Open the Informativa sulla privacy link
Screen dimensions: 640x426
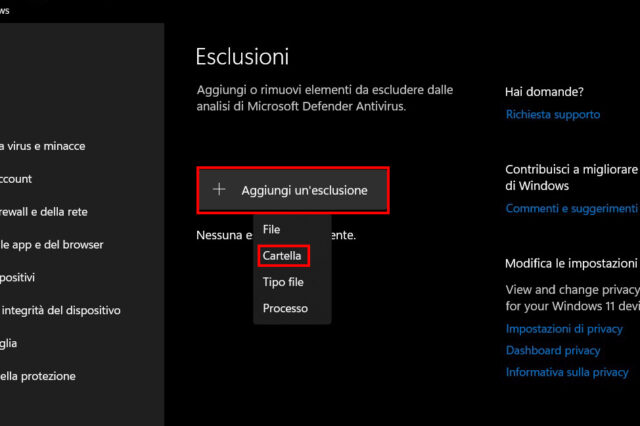tap(567, 372)
